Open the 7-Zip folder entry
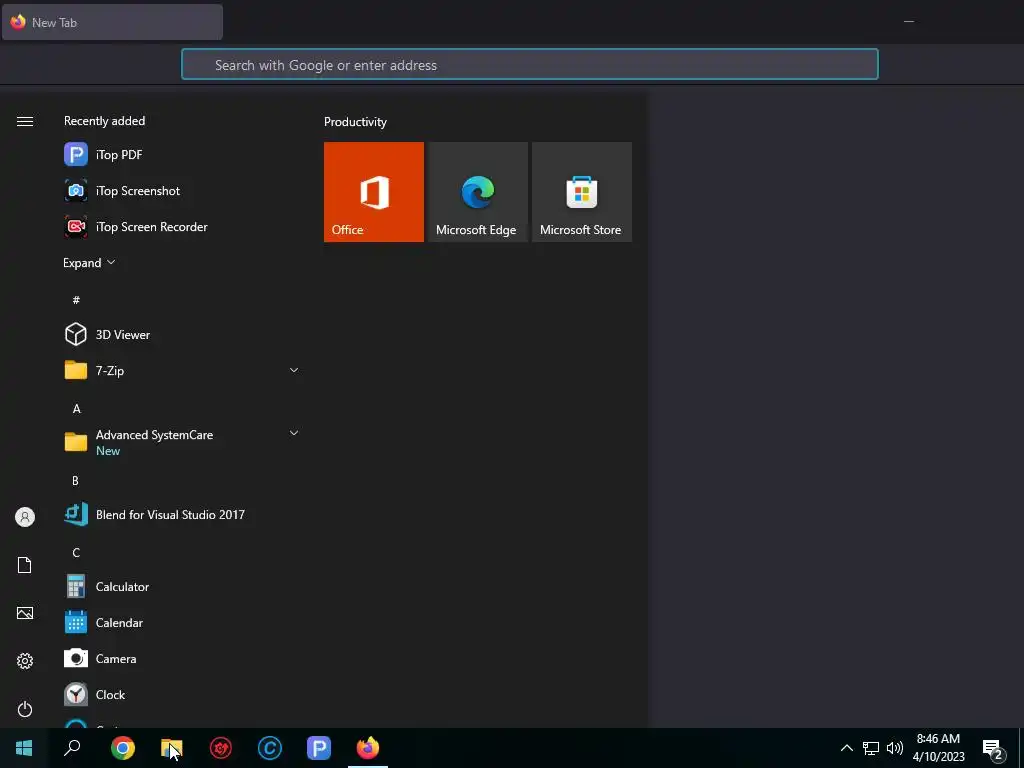Screen dimensions: 1024x768 pyautogui.click(x=181, y=370)
